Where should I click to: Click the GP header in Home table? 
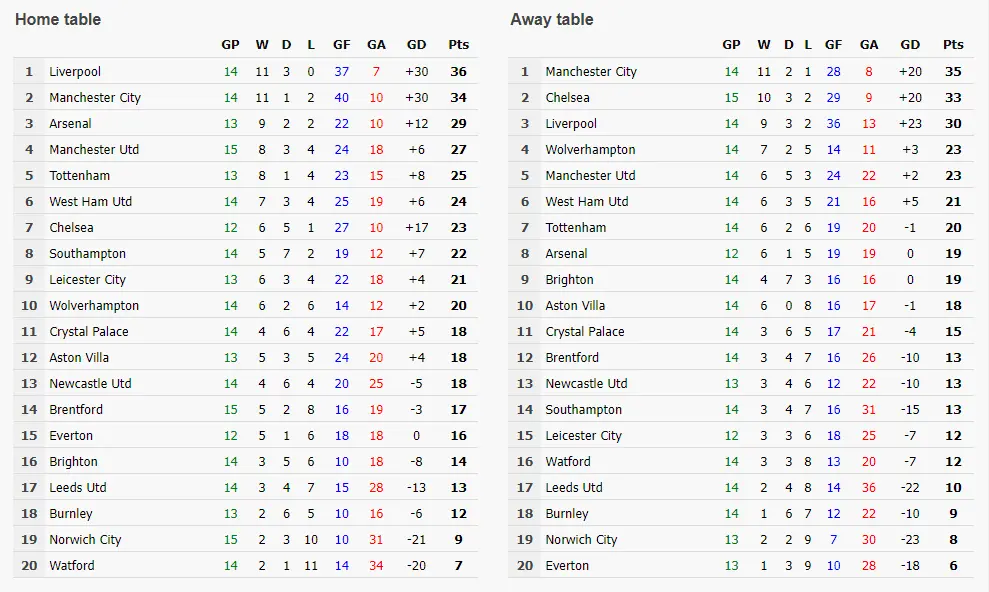click(231, 45)
